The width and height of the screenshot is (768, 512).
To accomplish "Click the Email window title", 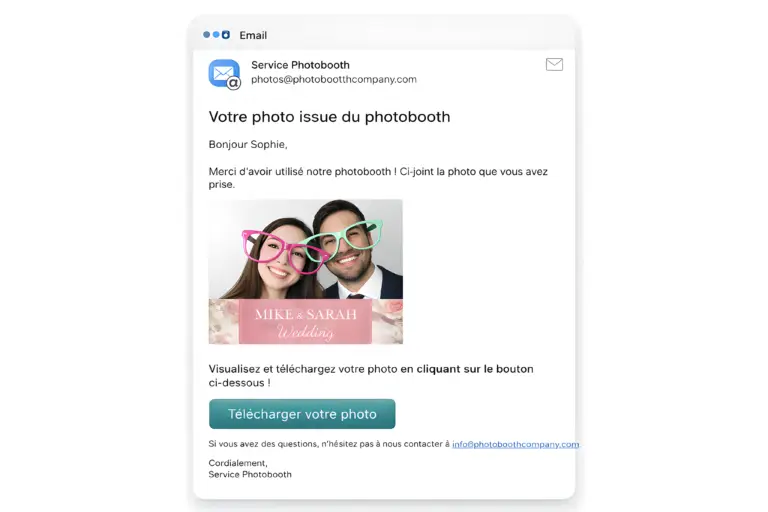I will (x=253, y=35).
